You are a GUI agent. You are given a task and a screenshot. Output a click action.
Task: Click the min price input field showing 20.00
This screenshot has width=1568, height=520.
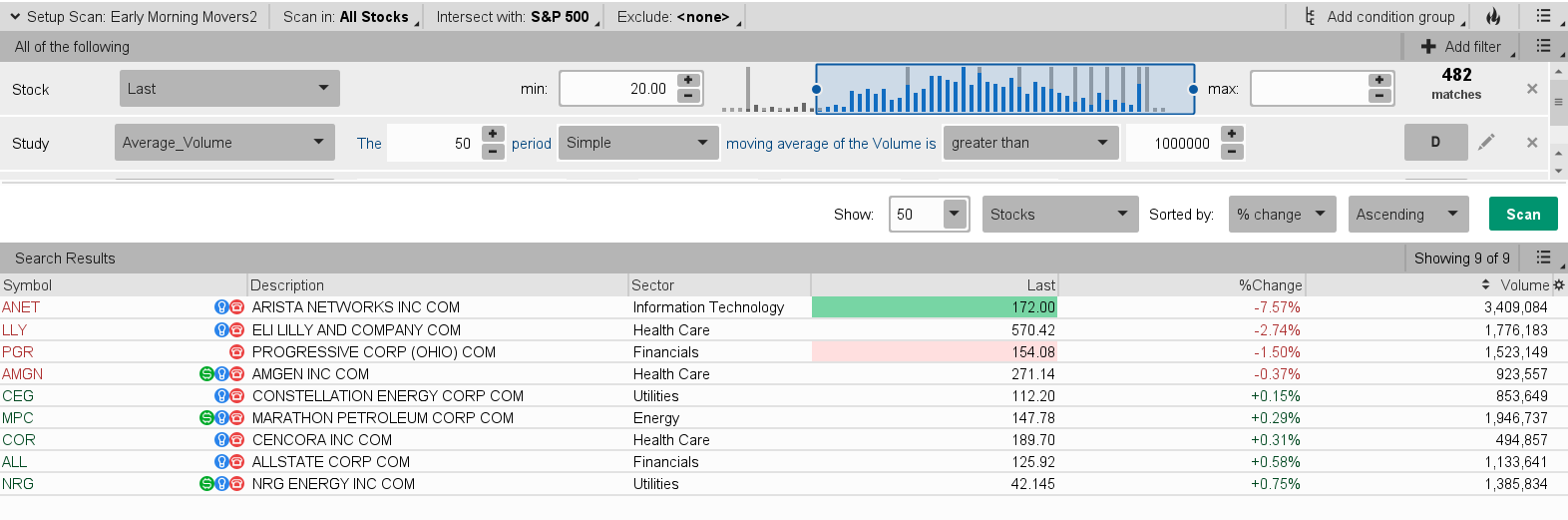coord(618,89)
